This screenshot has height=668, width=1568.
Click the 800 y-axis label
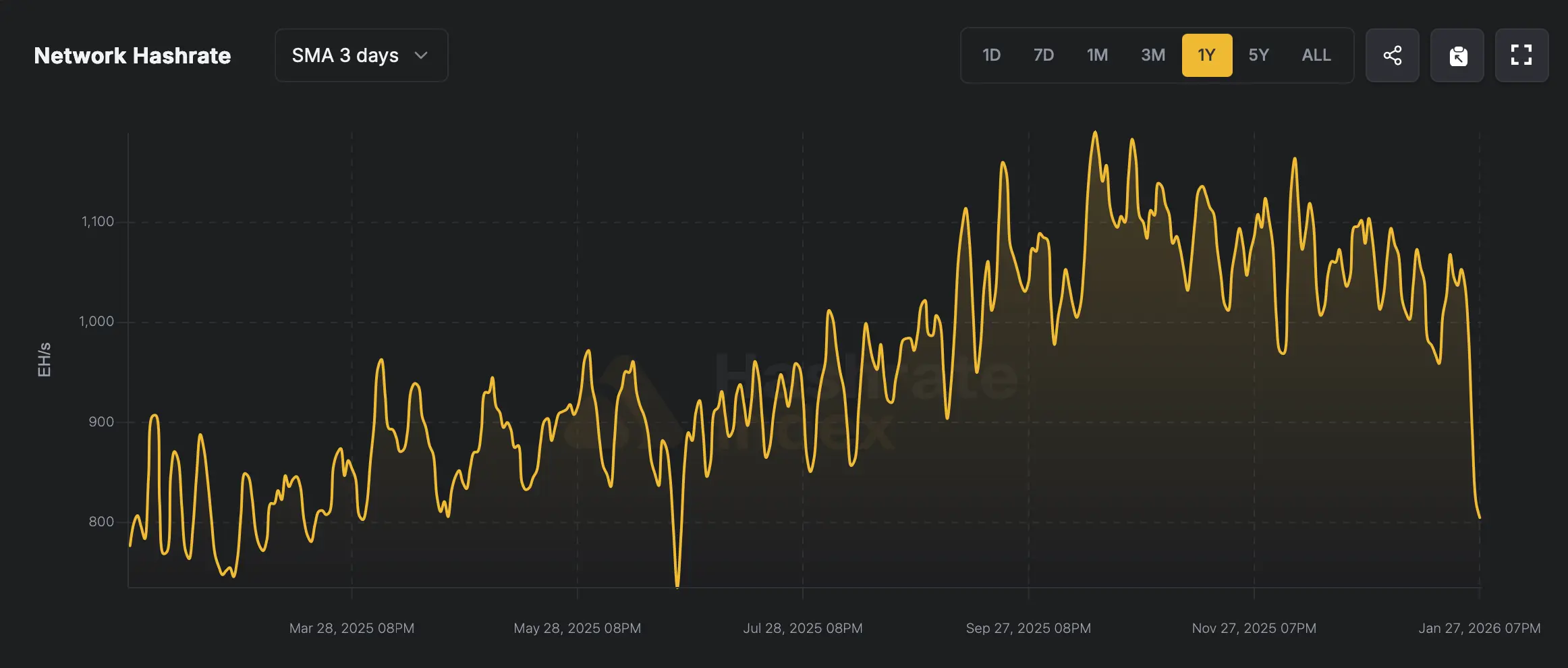coord(101,522)
